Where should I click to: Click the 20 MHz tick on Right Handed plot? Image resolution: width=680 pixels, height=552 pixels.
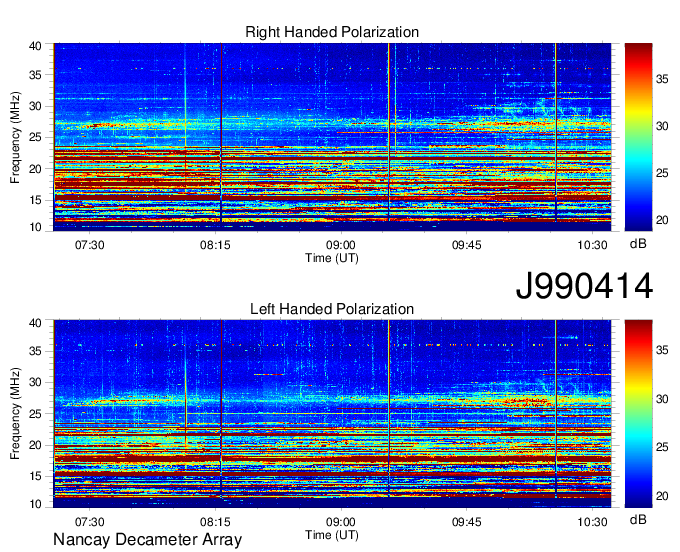(x=35, y=169)
